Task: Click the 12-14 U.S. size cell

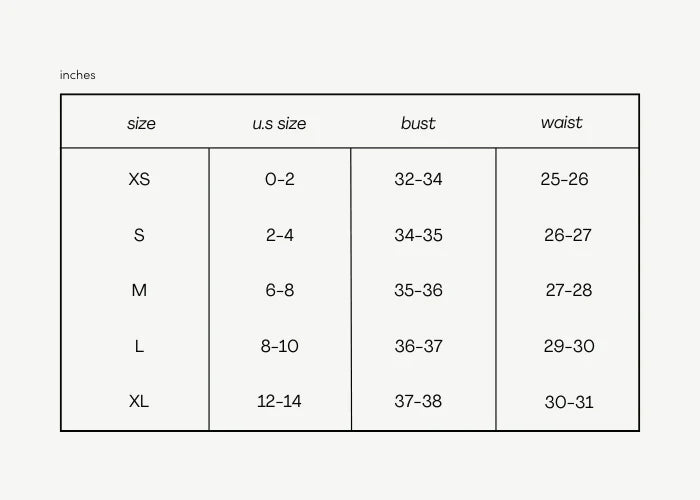Action: pyautogui.click(x=279, y=401)
